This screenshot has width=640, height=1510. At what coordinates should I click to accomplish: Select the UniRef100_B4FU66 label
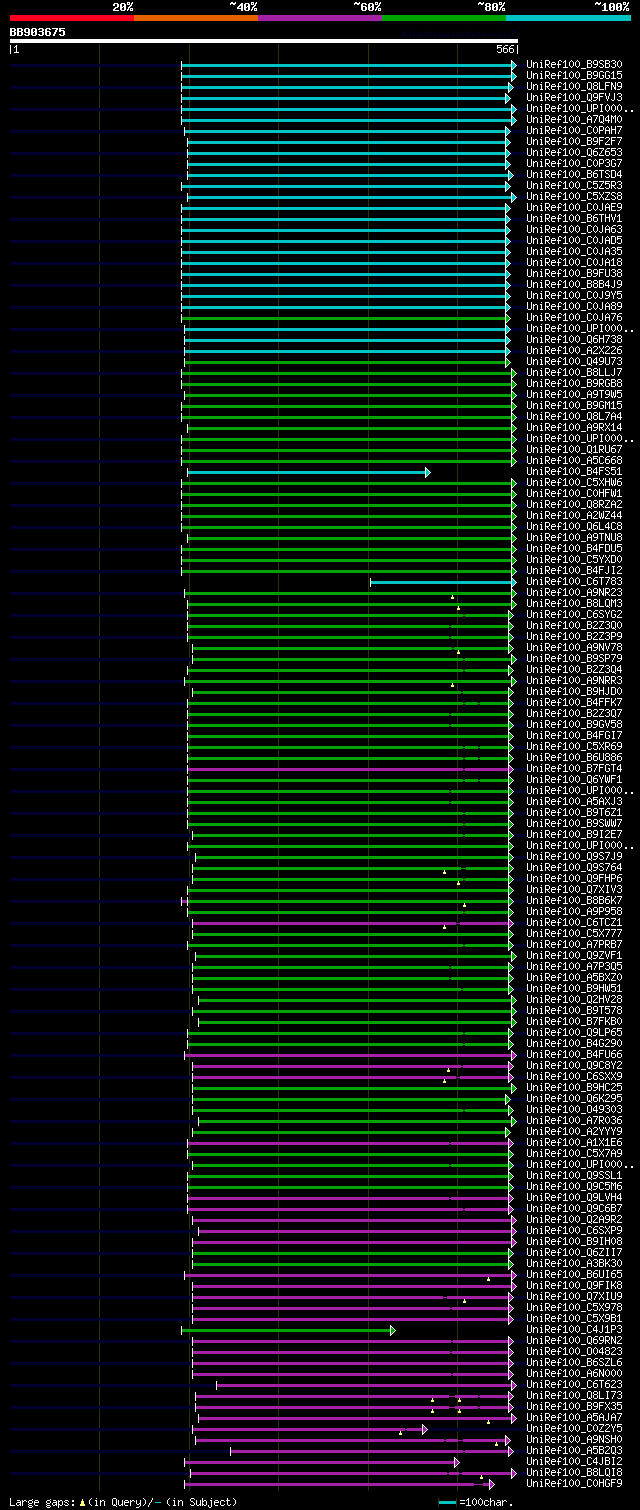pyautogui.click(x=575, y=1055)
